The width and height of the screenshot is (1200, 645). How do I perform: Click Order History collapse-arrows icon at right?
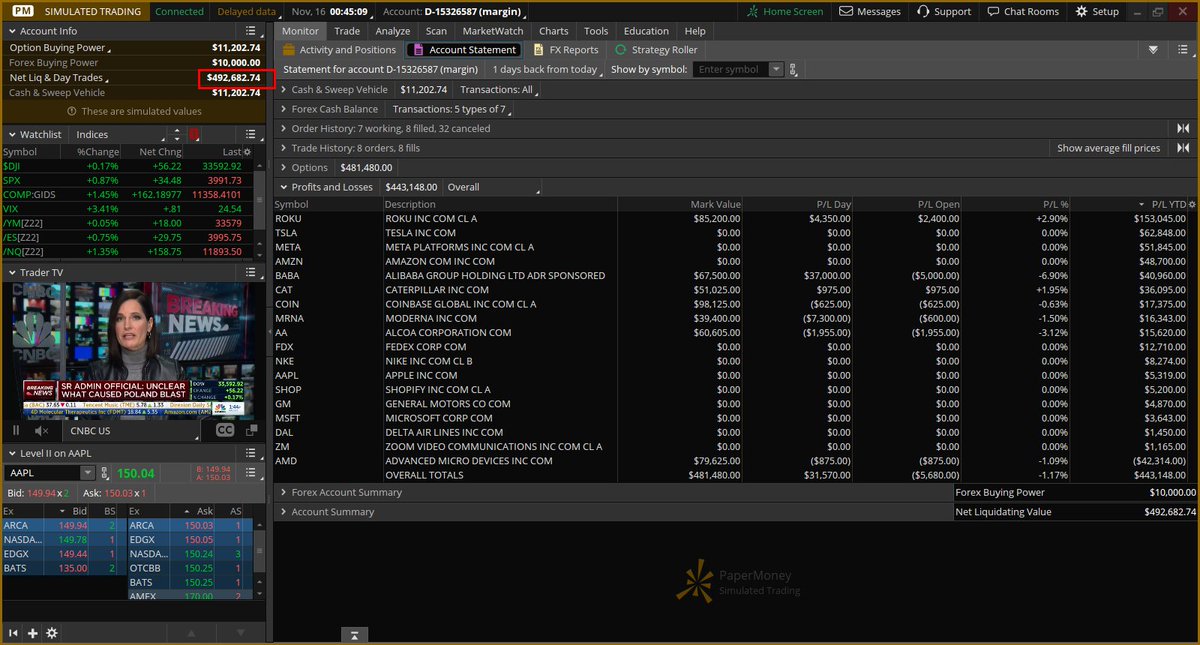pyautogui.click(x=1184, y=128)
